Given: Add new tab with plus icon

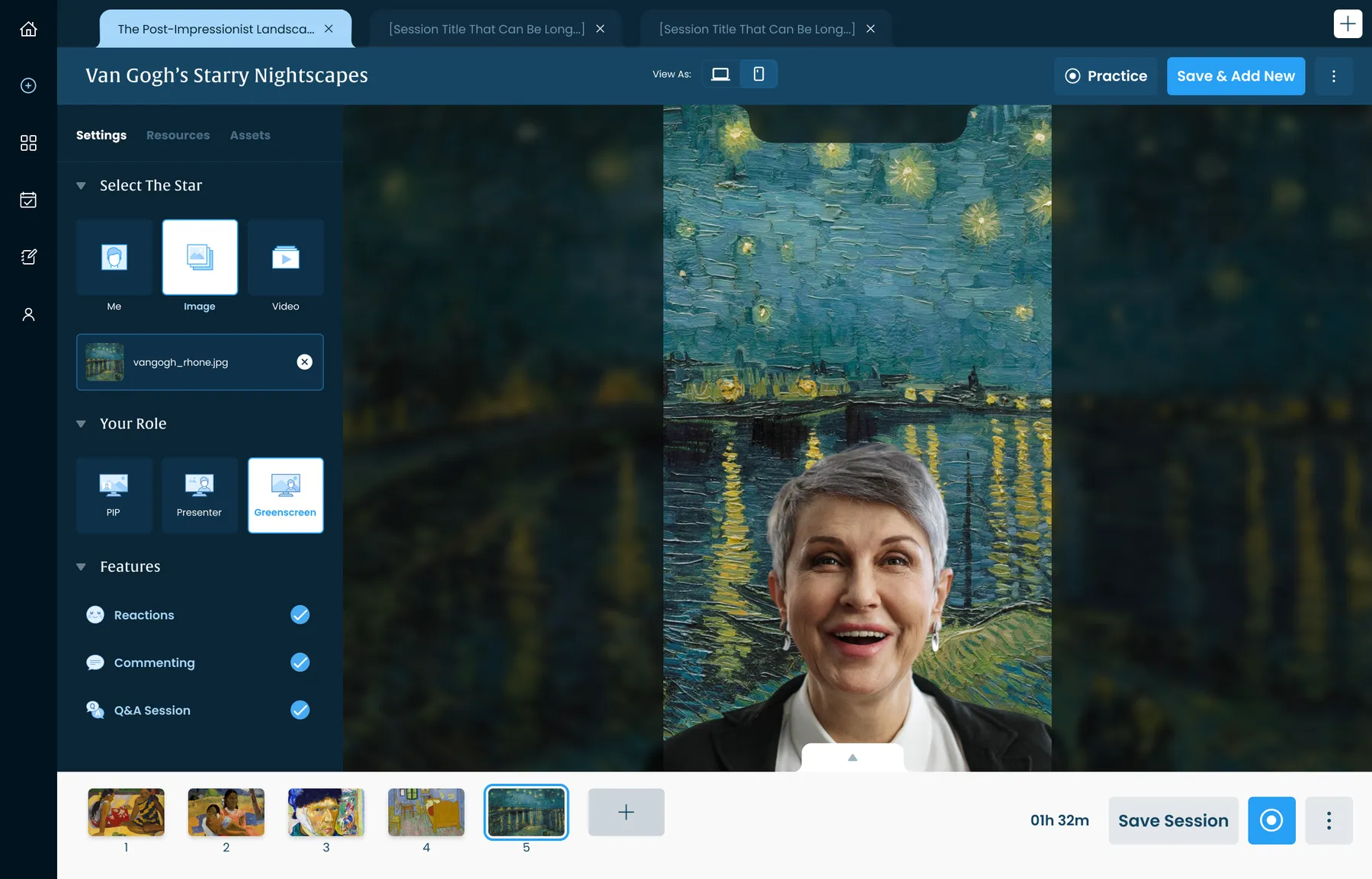Looking at the screenshot, I should pyautogui.click(x=1348, y=24).
